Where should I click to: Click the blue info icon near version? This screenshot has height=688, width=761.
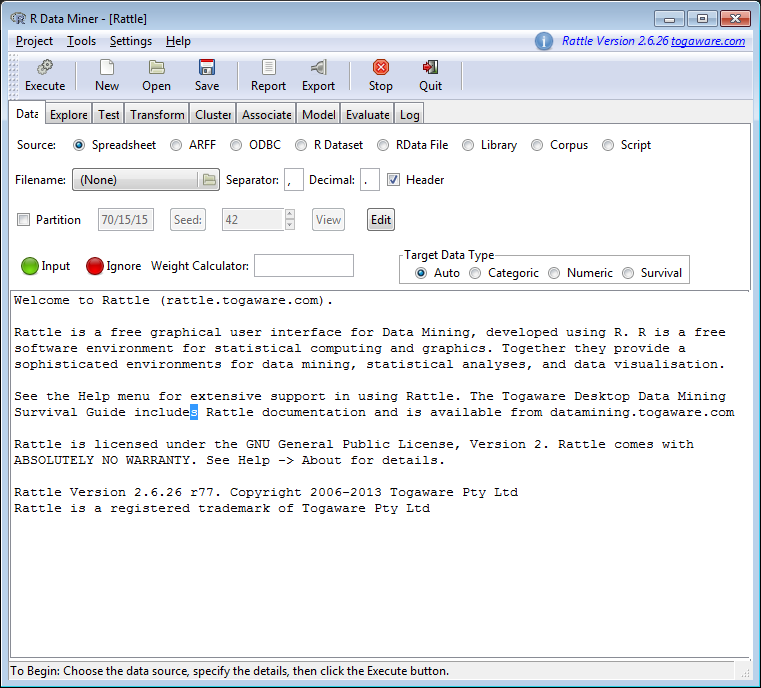[543, 41]
